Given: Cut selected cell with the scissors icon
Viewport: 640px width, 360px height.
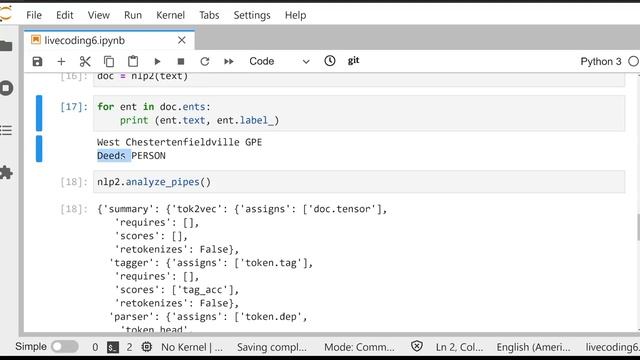Looking at the screenshot, I should (85, 61).
